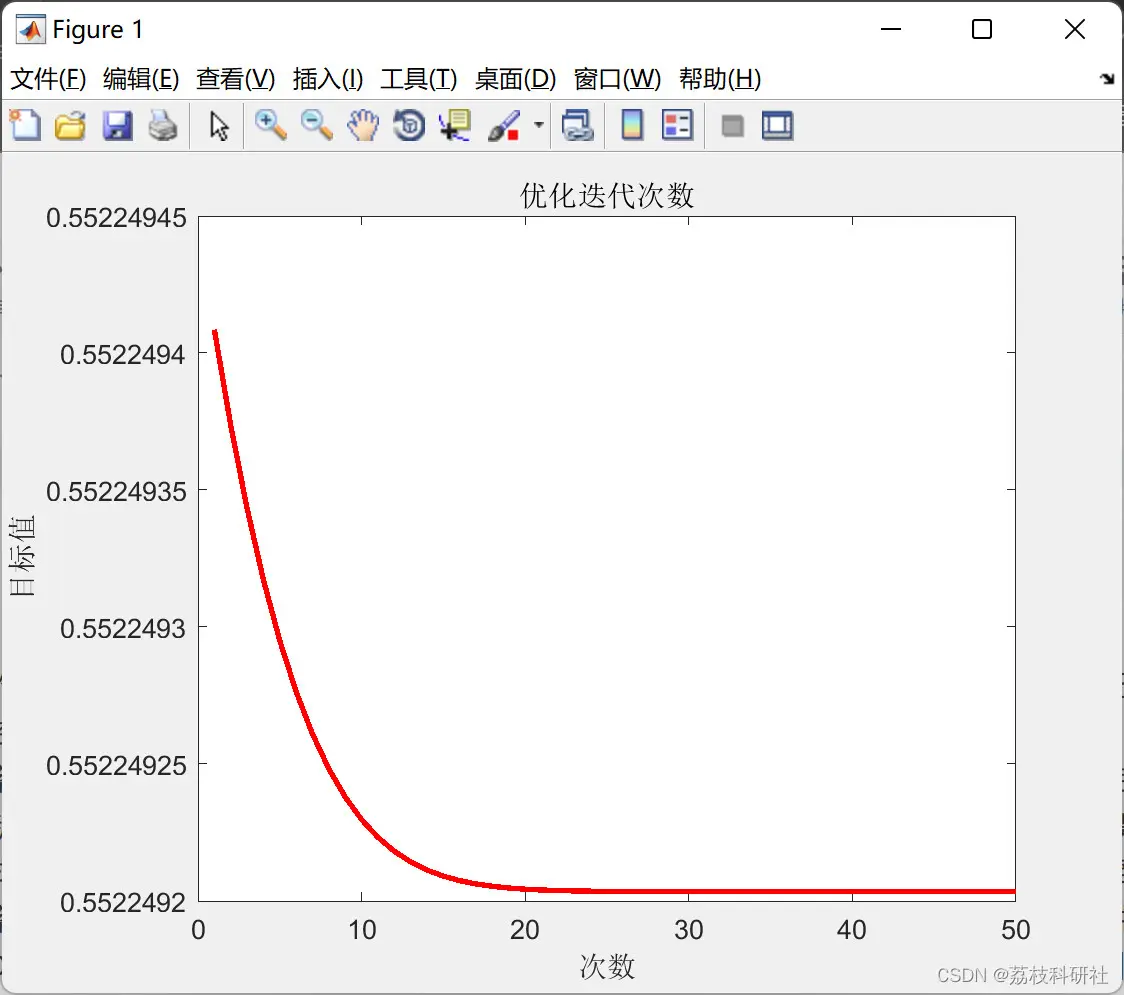Click the y-tick label 0.55224925
This screenshot has width=1124, height=995.
tap(116, 766)
